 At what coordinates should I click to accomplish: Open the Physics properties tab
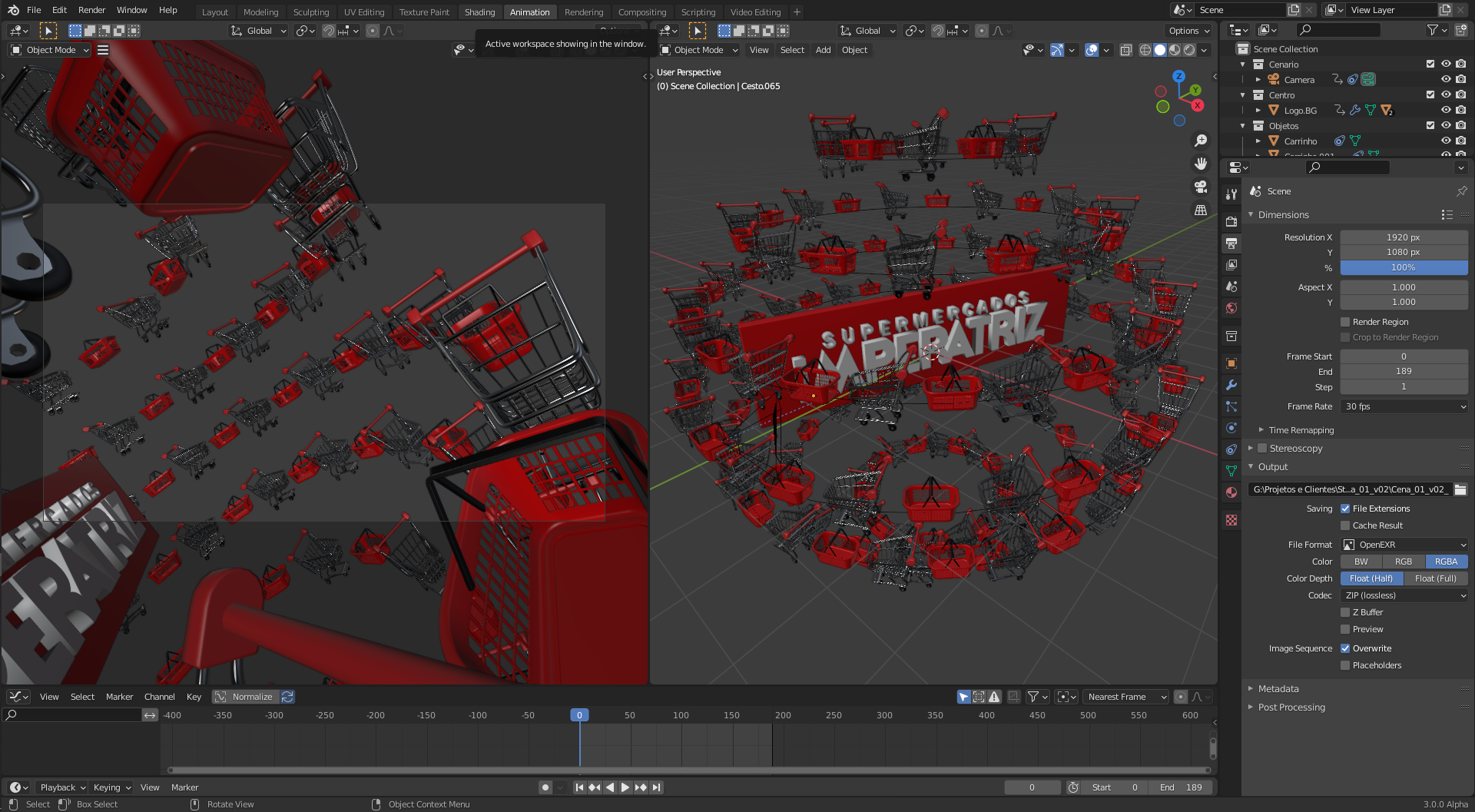click(x=1231, y=428)
